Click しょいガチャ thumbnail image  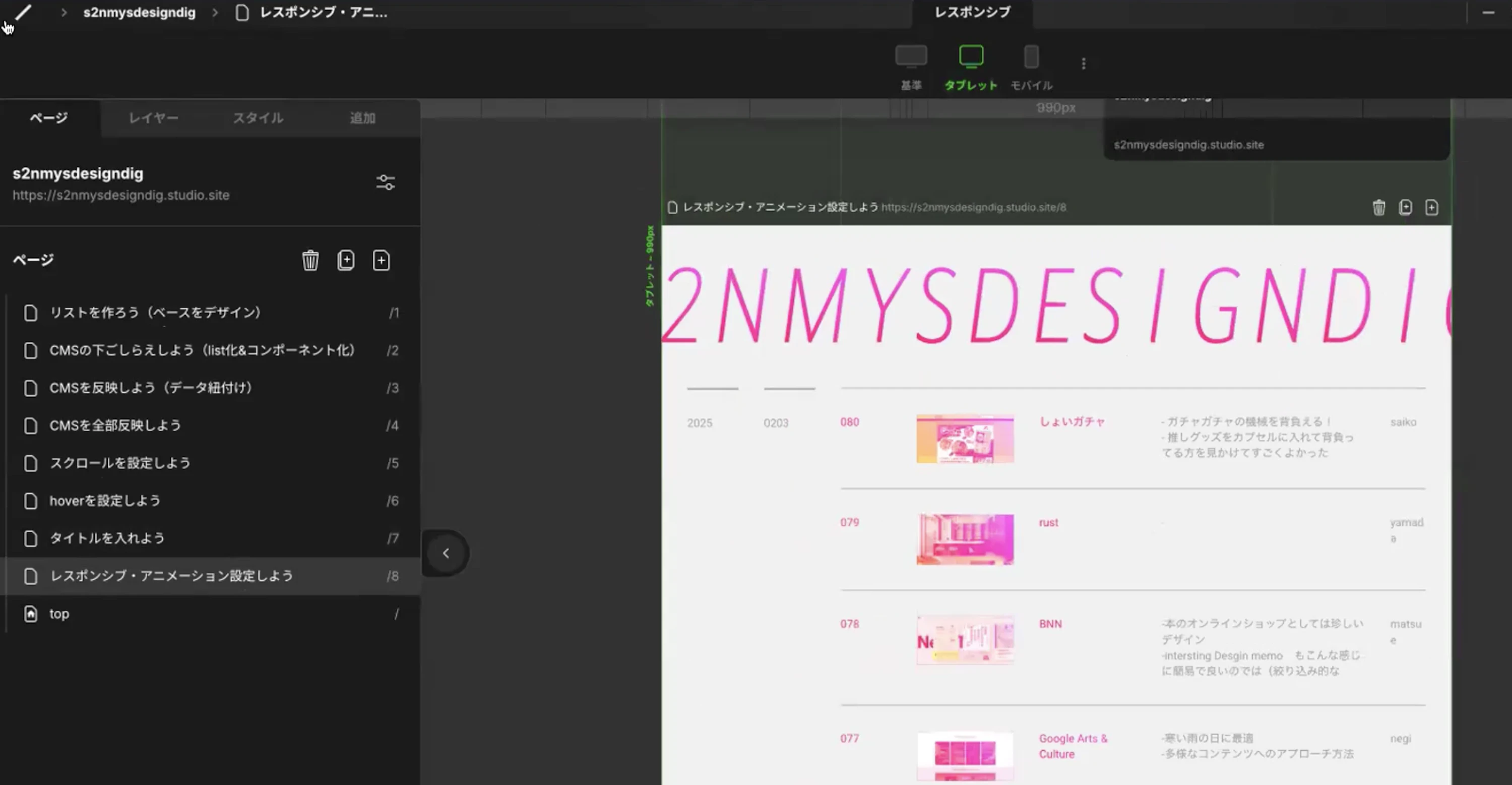coord(965,439)
